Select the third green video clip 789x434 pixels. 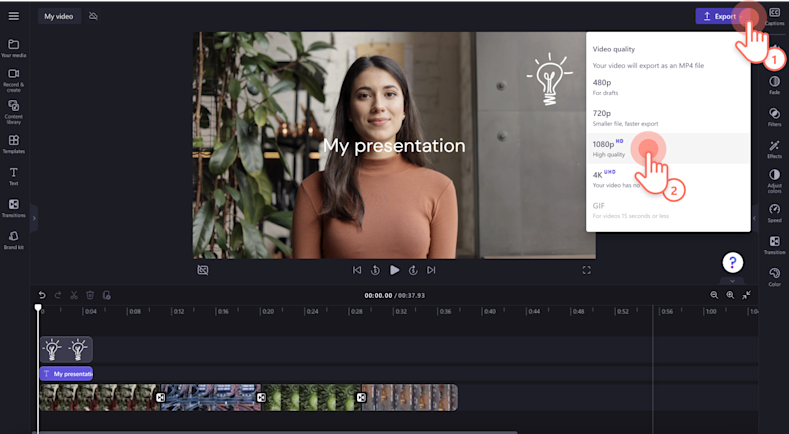[311, 397]
